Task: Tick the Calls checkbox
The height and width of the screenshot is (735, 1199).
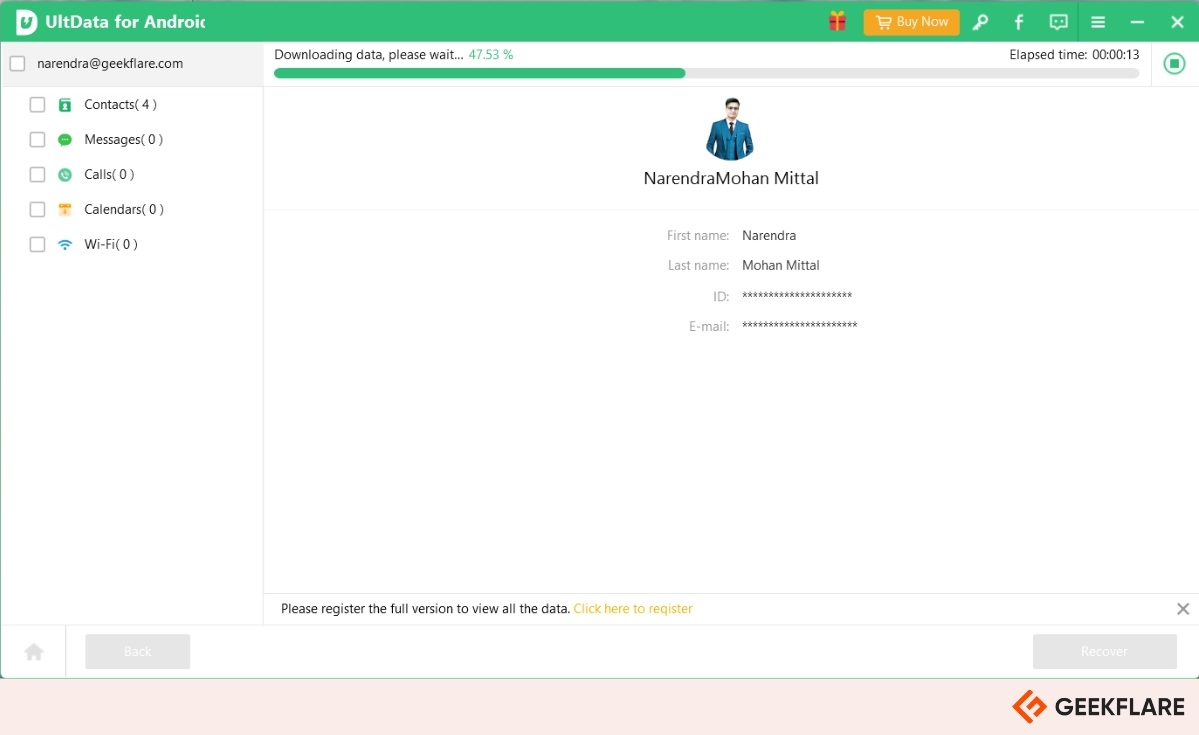Action: click(x=37, y=174)
